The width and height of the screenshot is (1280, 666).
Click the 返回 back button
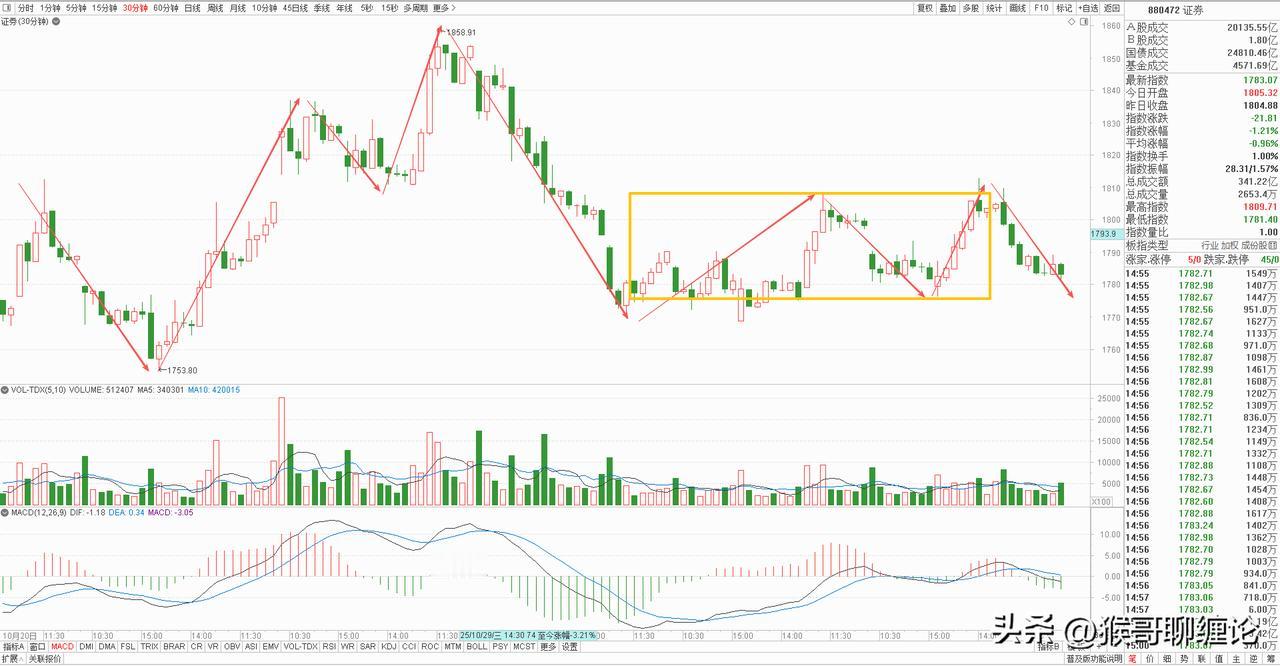click(x=1112, y=7)
